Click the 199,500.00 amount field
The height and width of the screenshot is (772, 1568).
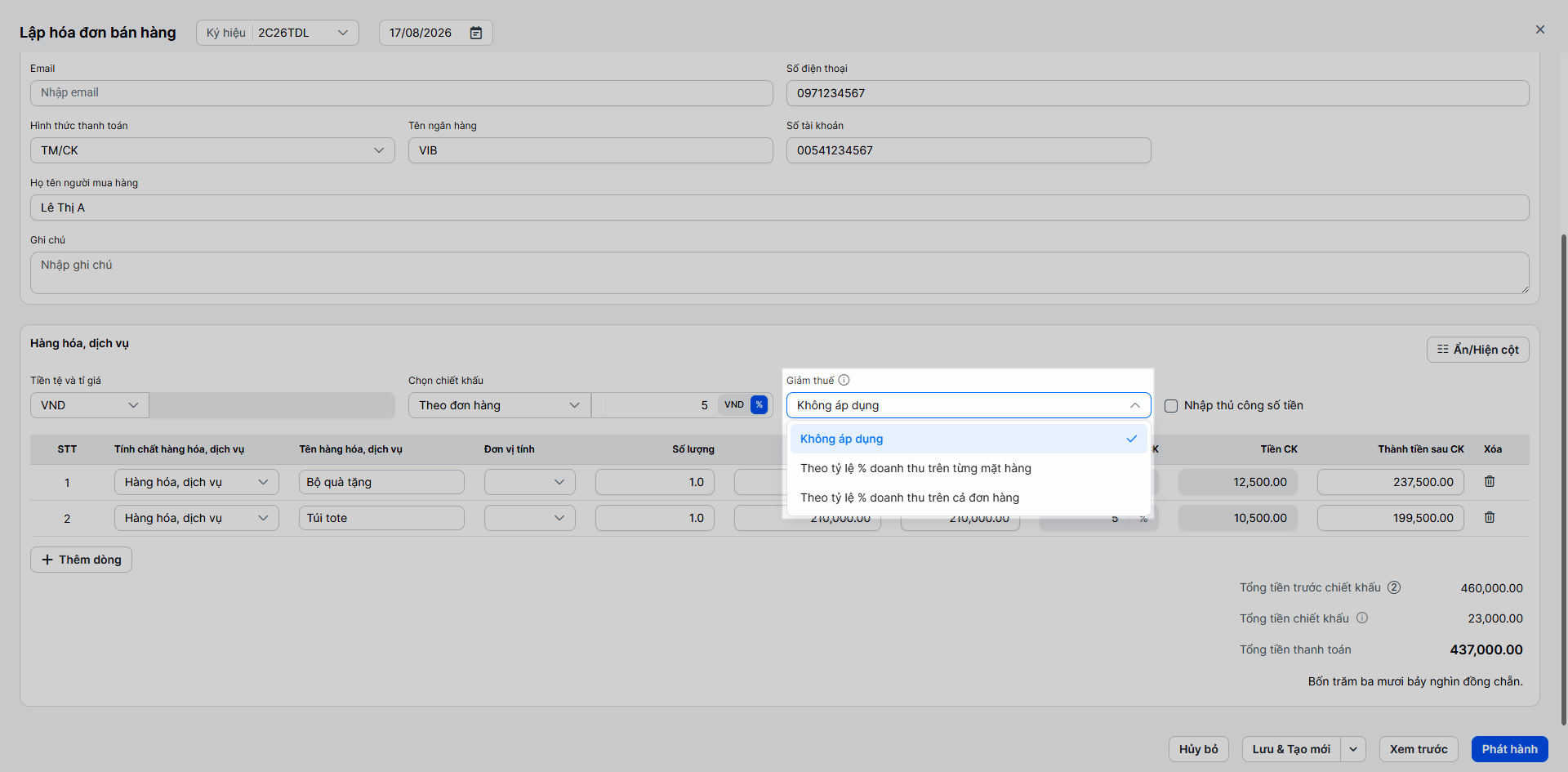(1391, 518)
